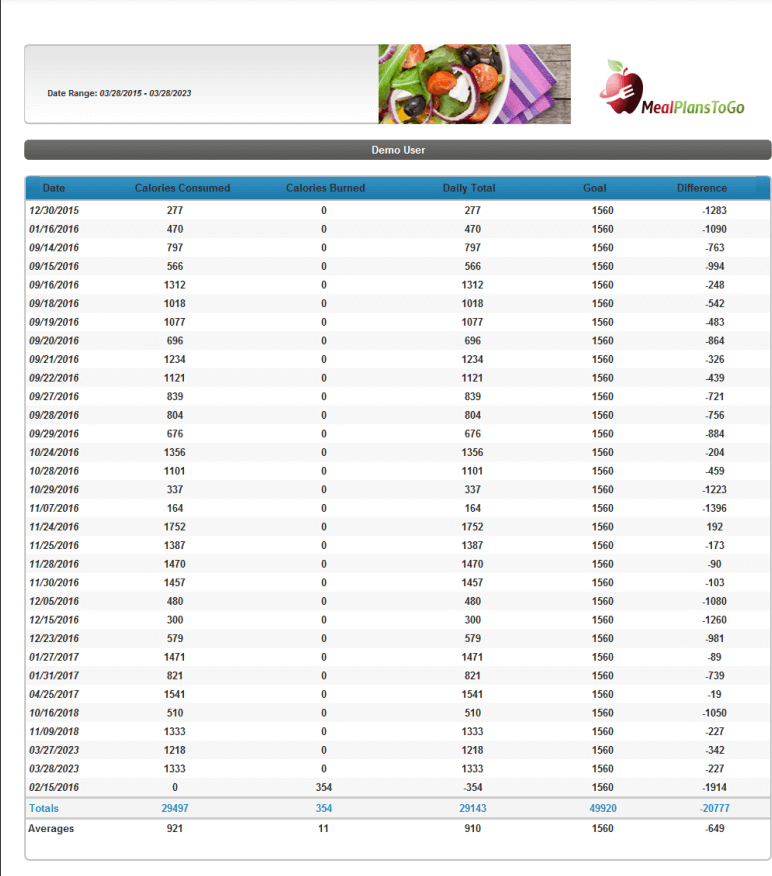Click date 11/28/2016
Screen dimensions: 772x876
pyautogui.click(x=54, y=564)
